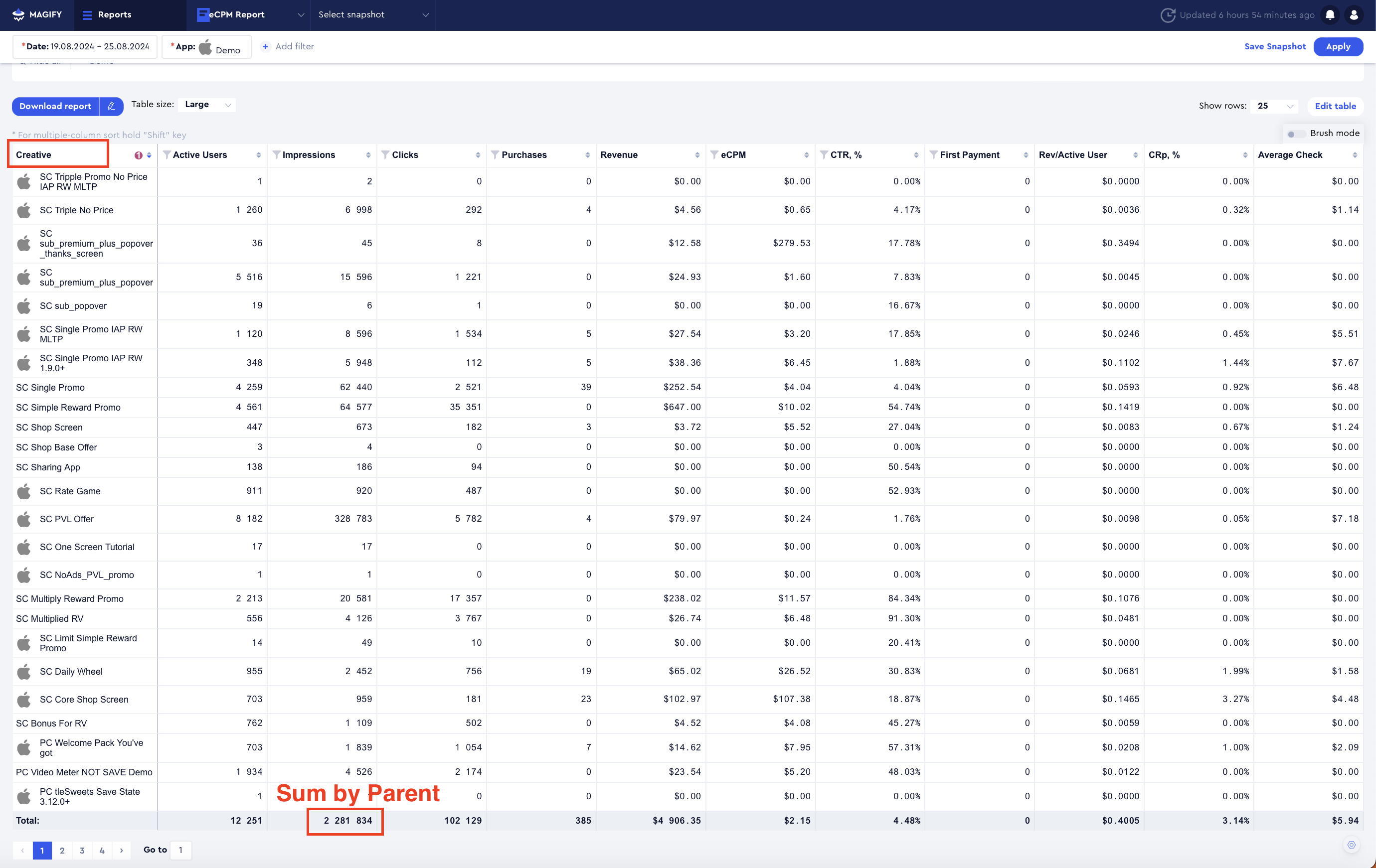Viewport: 1376px width, 868px height.
Task: Click the sort arrows on Revenue column
Action: pyautogui.click(x=697, y=155)
